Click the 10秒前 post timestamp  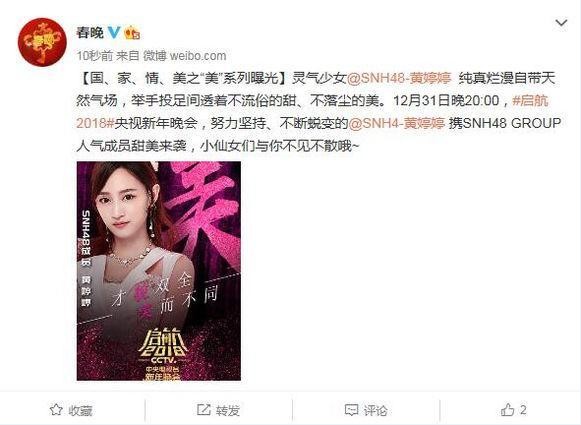[x=94, y=56]
